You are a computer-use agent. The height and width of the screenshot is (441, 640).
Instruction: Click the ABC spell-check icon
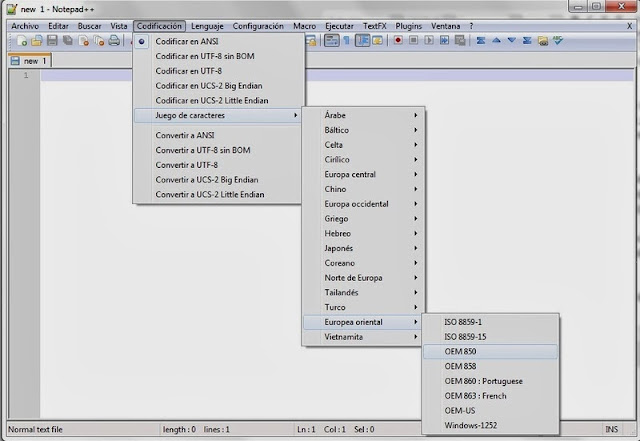pyautogui.click(x=558, y=40)
